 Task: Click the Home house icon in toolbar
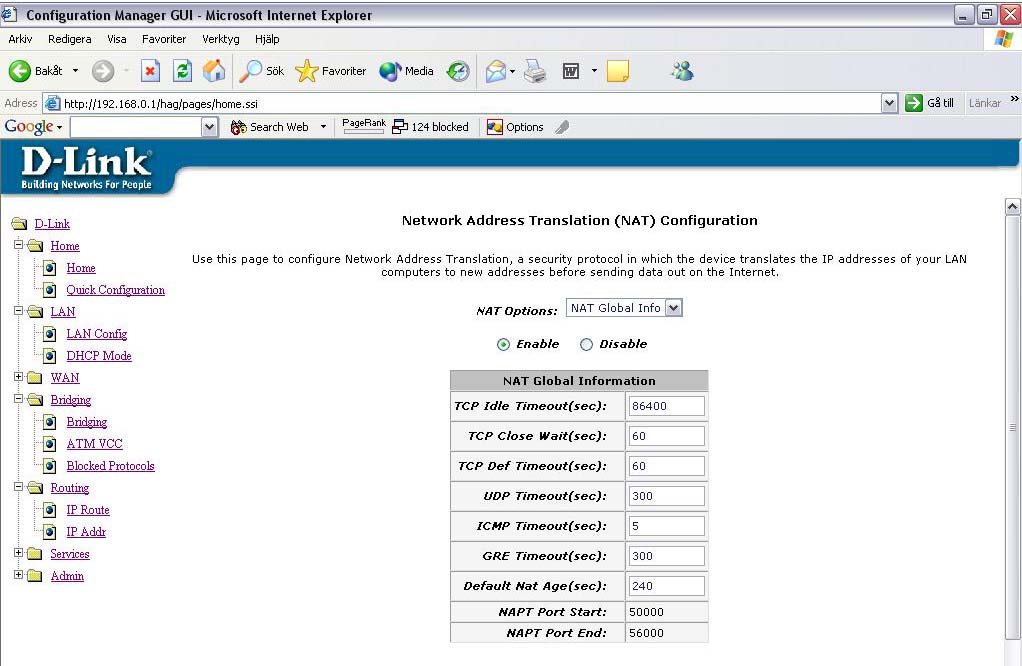pyautogui.click(x=214, y=70)
